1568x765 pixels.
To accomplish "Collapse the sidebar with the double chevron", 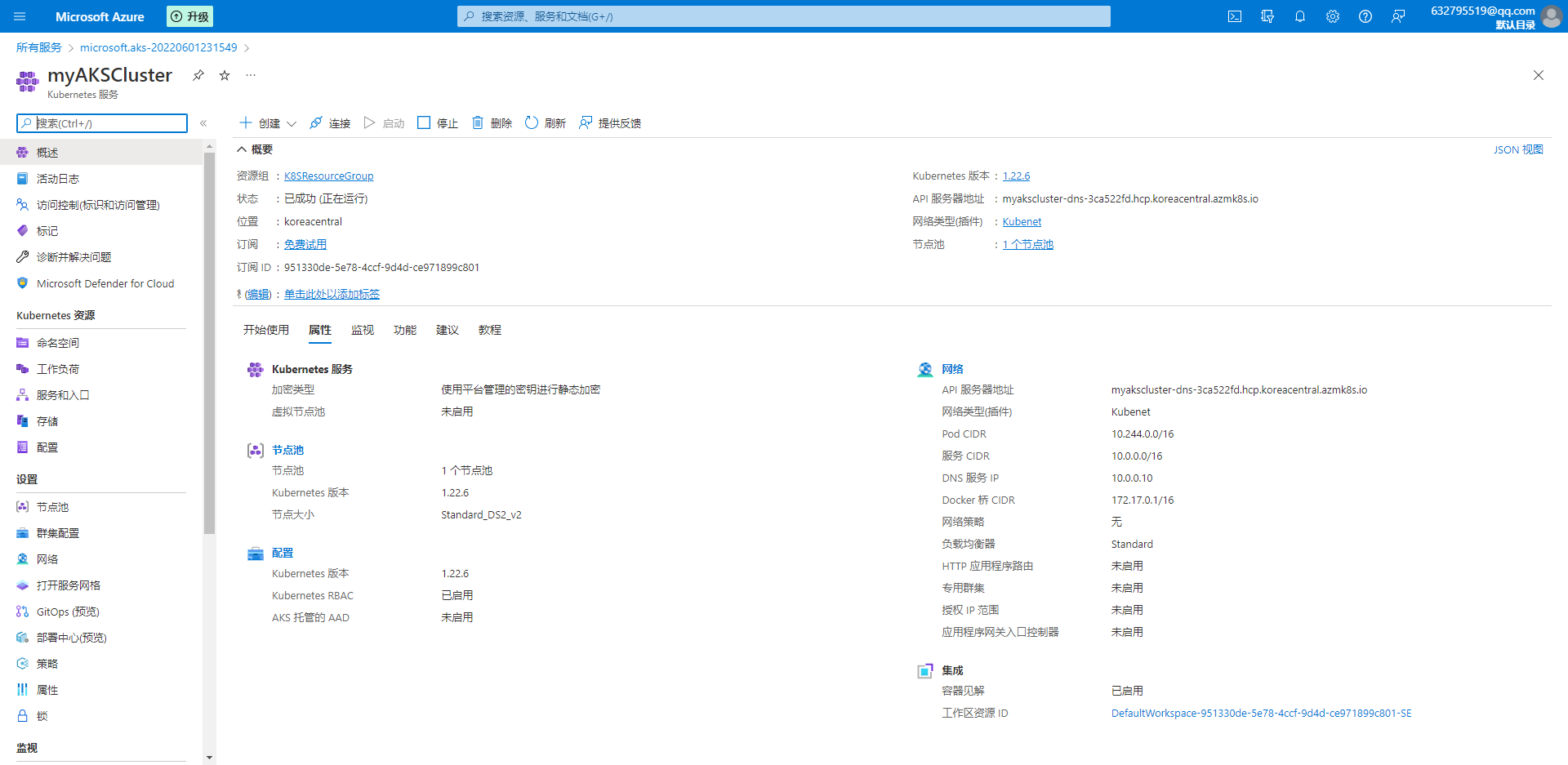I will click(x=203, y=123).
